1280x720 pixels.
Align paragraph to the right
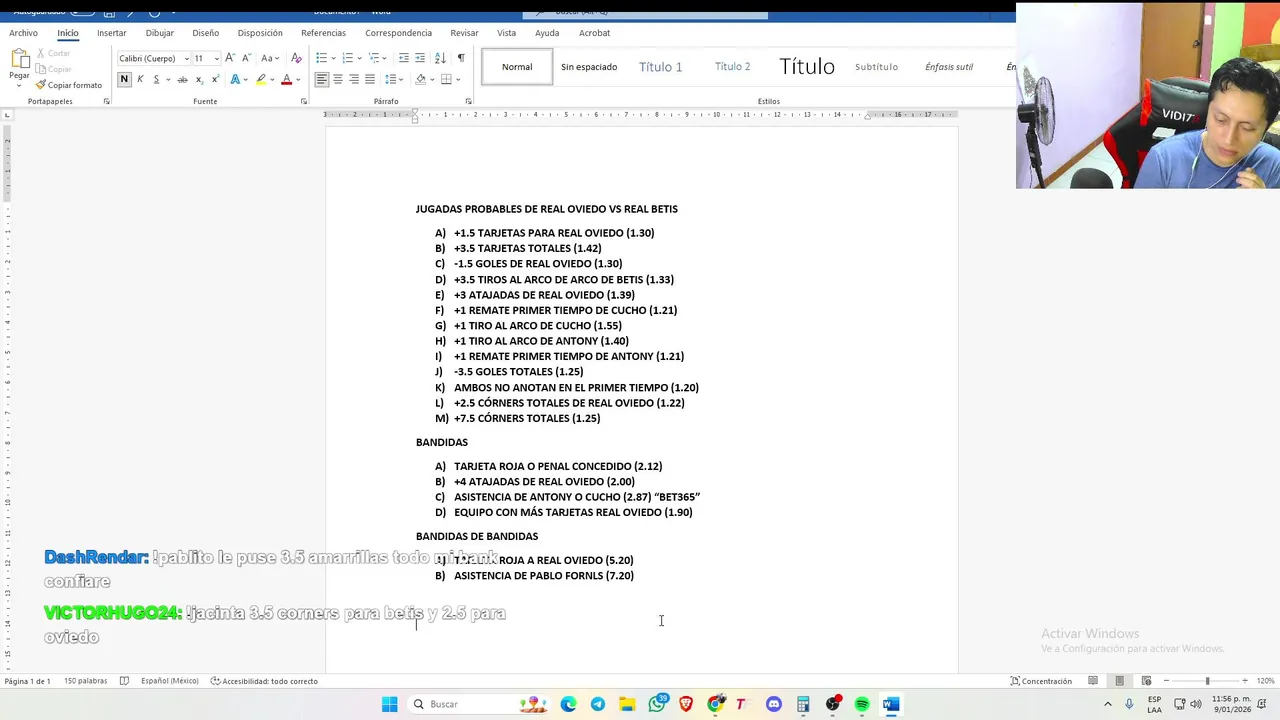[x=354, y=79]
